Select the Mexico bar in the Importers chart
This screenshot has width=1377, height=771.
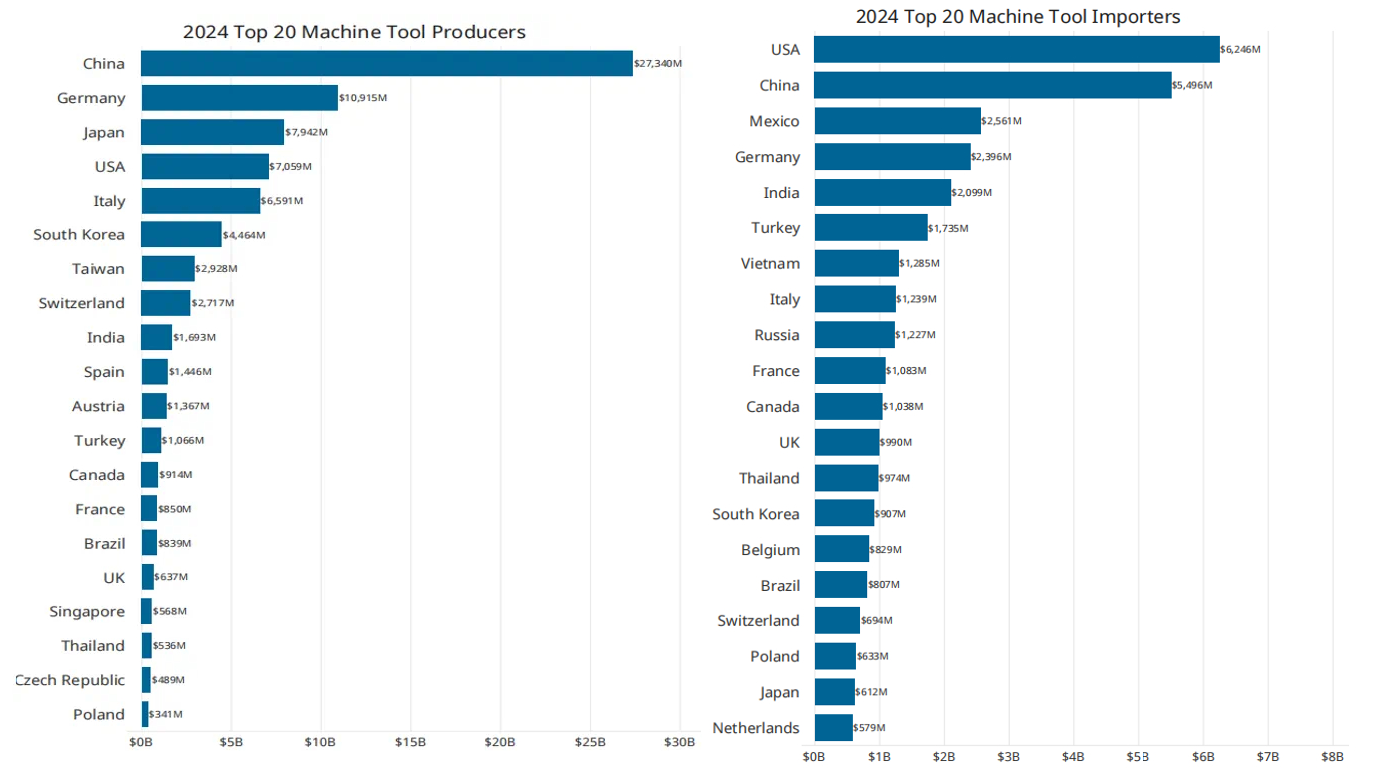coord(898,121)
